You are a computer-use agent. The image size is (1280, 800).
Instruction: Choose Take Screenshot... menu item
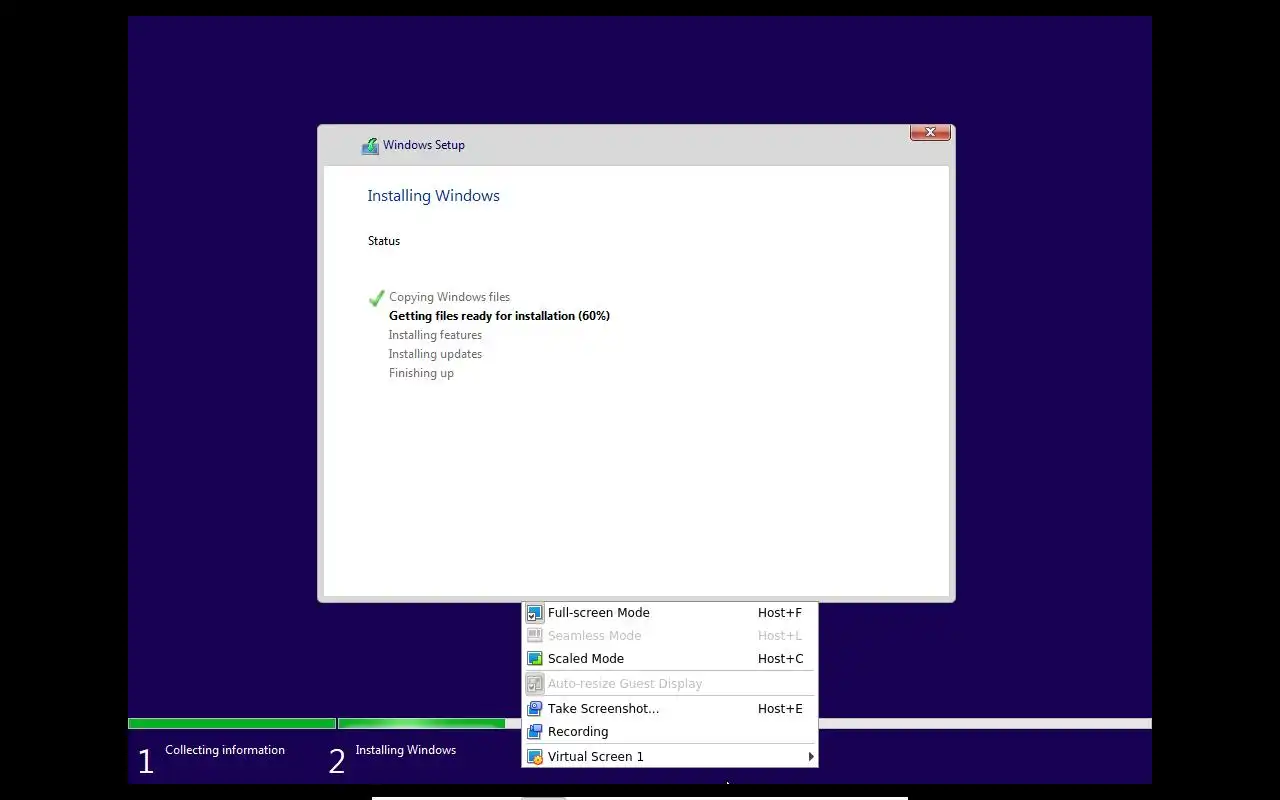tap(670, 709)
